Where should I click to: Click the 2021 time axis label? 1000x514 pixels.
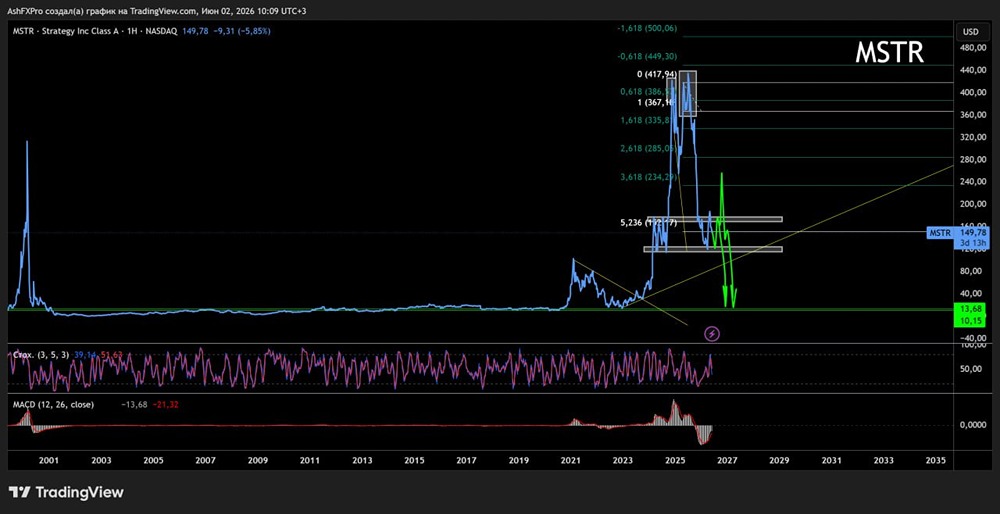click(570, 460)
